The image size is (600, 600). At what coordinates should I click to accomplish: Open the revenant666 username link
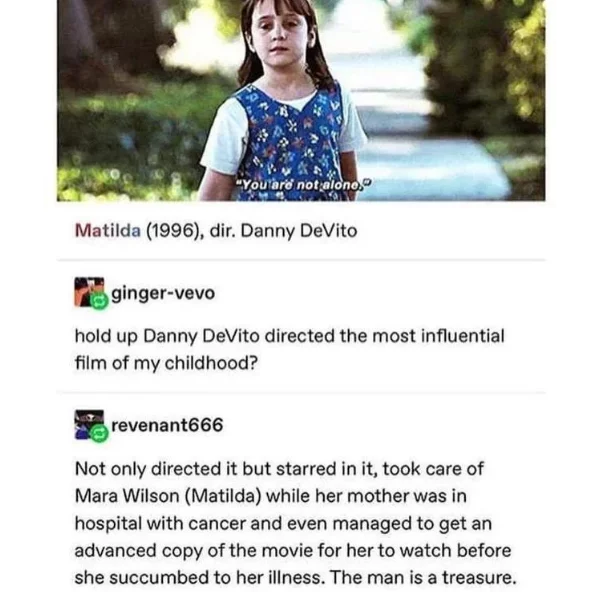[167, 425]
